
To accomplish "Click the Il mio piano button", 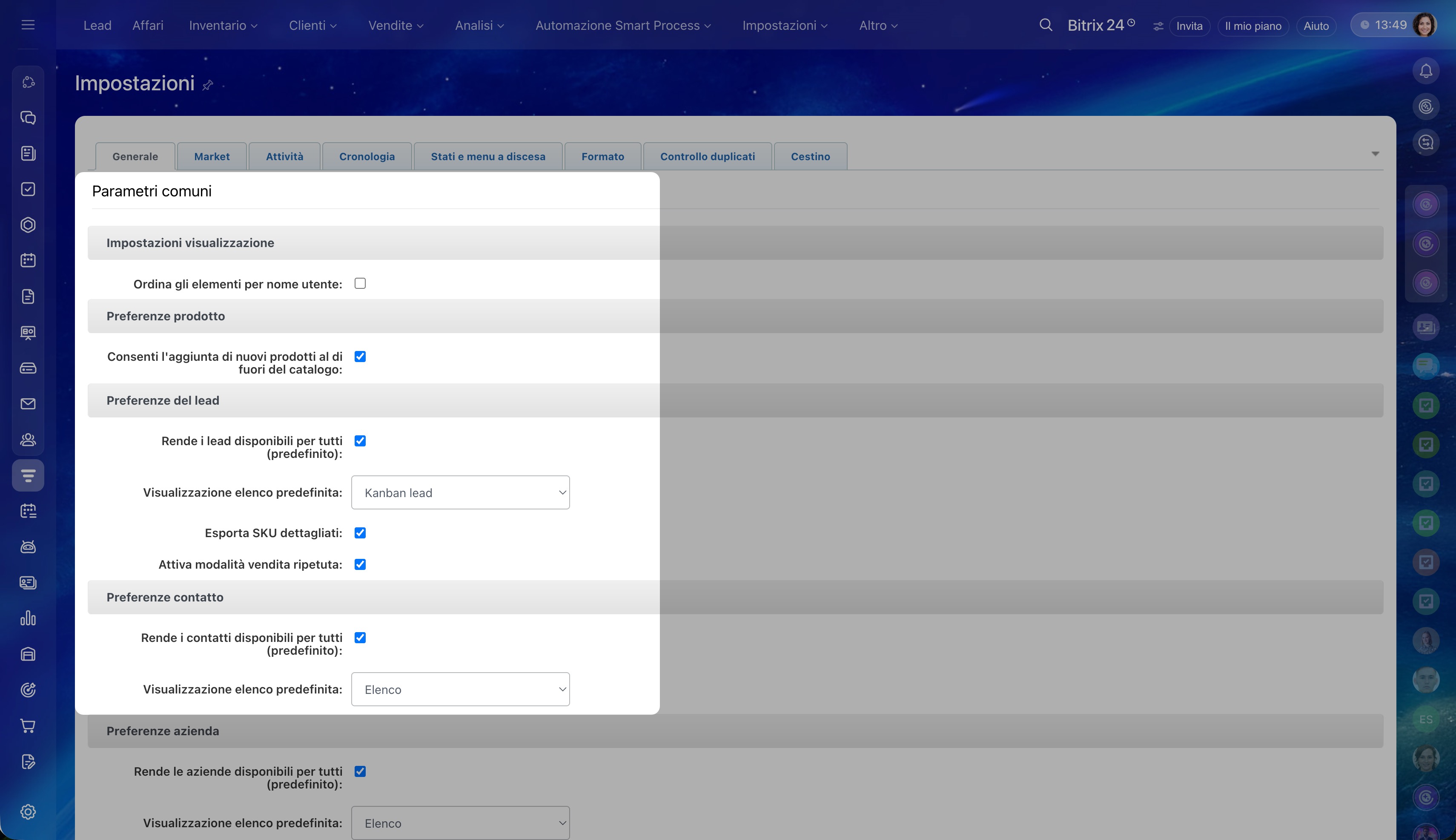I will click(x=1253, y=26).
